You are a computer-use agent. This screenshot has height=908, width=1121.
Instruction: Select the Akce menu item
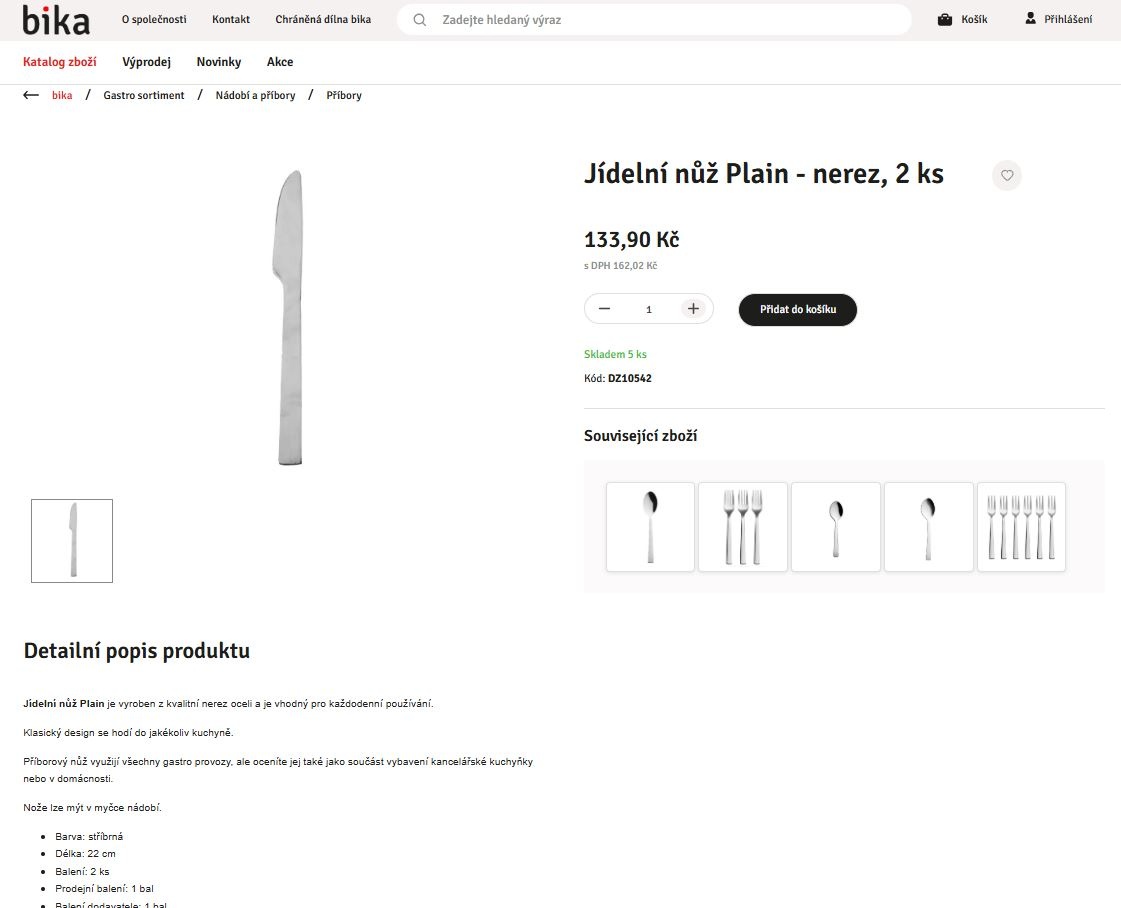(280, 62)
